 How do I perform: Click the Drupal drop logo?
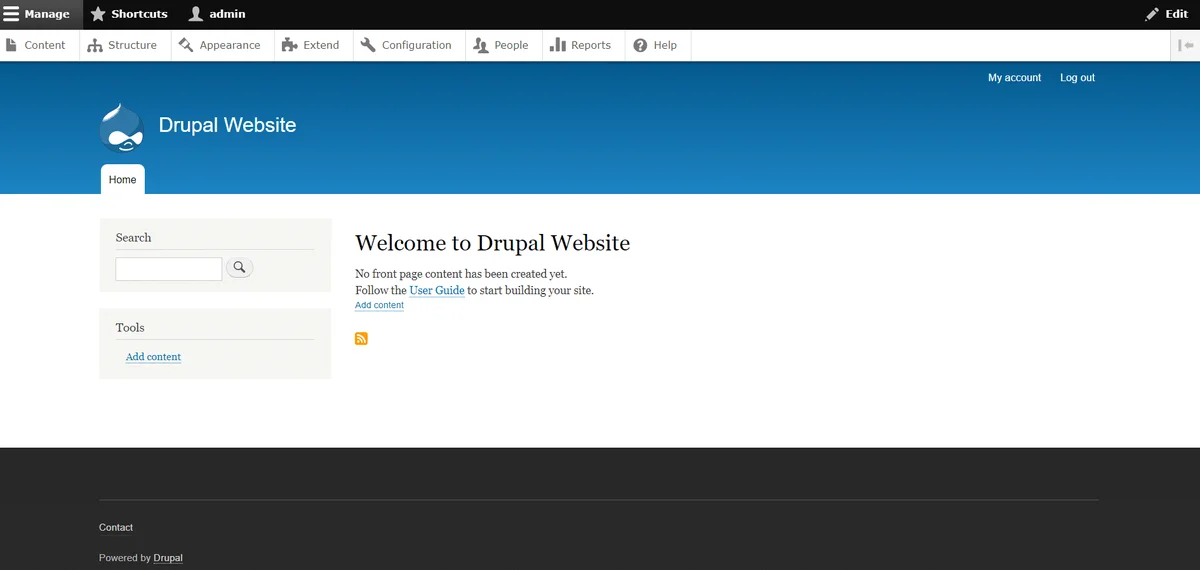coord(122,127)
